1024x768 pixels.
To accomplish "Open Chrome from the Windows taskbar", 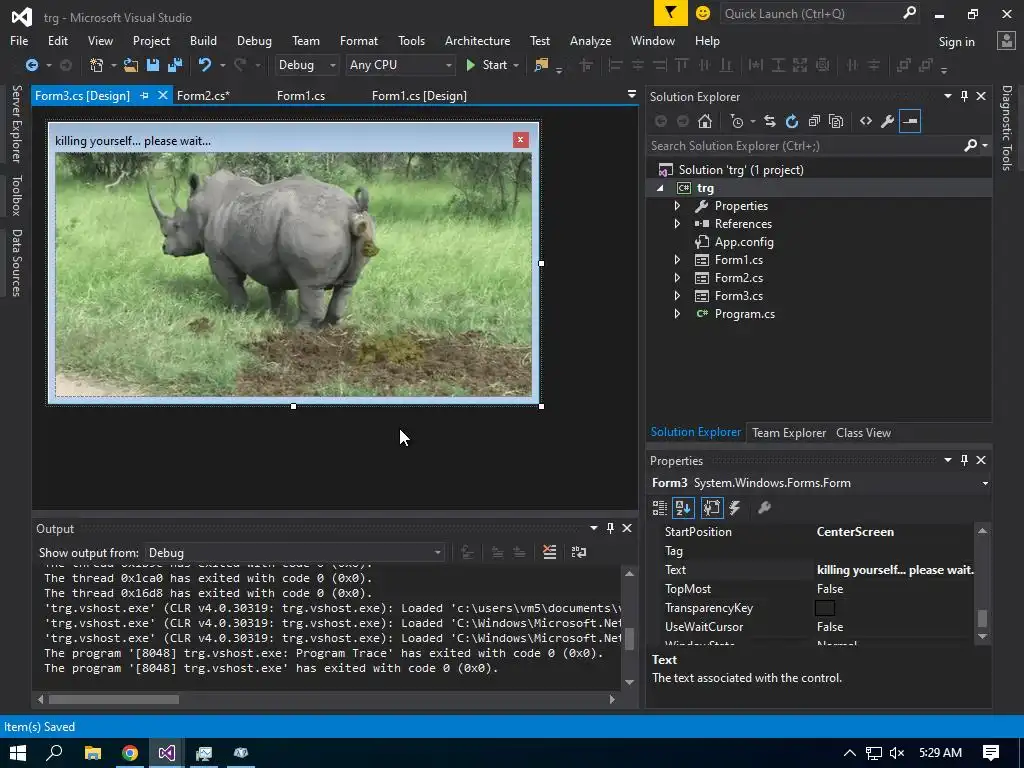I will (x=129, y=753).
